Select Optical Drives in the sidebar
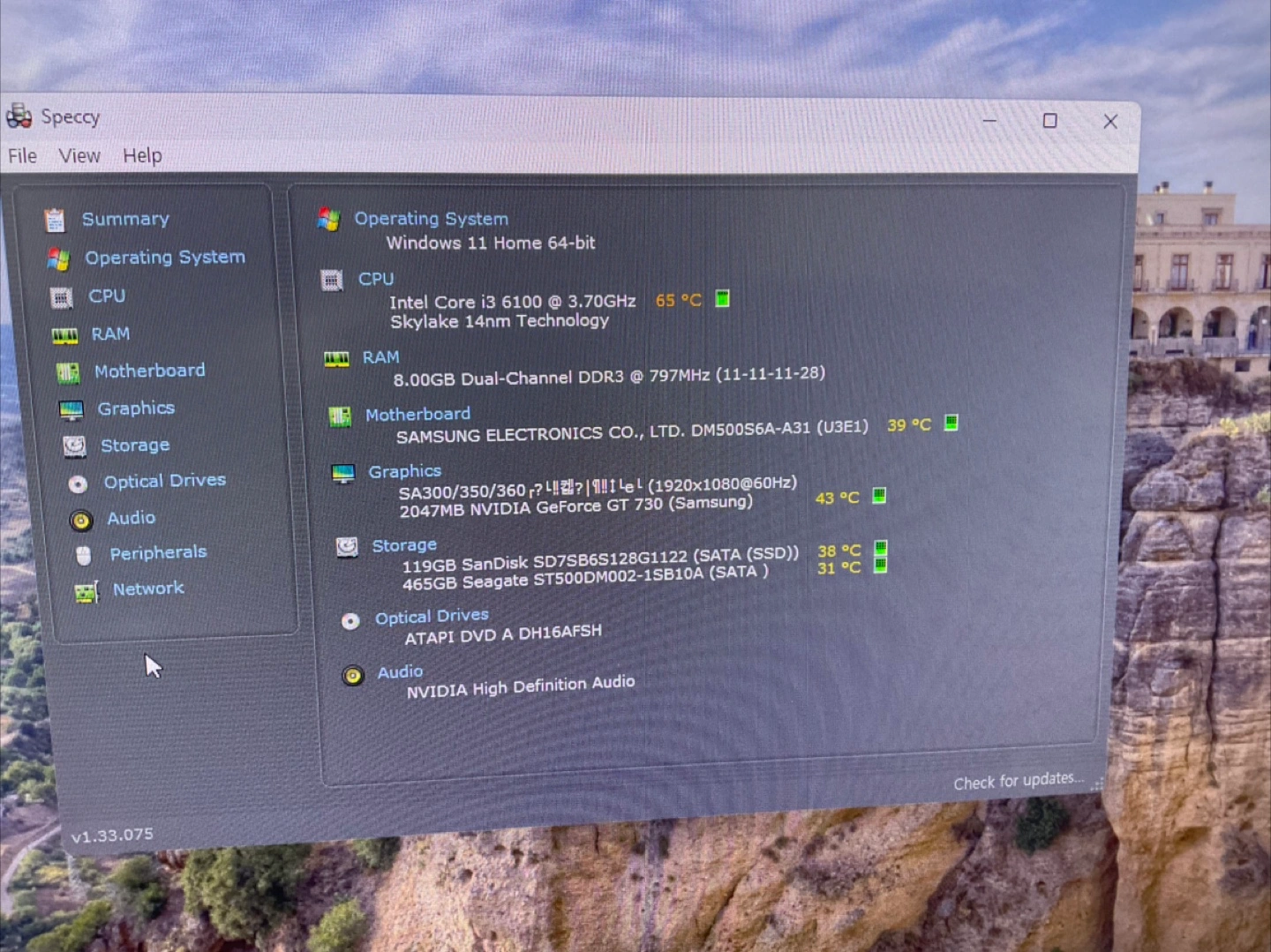The image size is (1271, 952). click(165, 482)
